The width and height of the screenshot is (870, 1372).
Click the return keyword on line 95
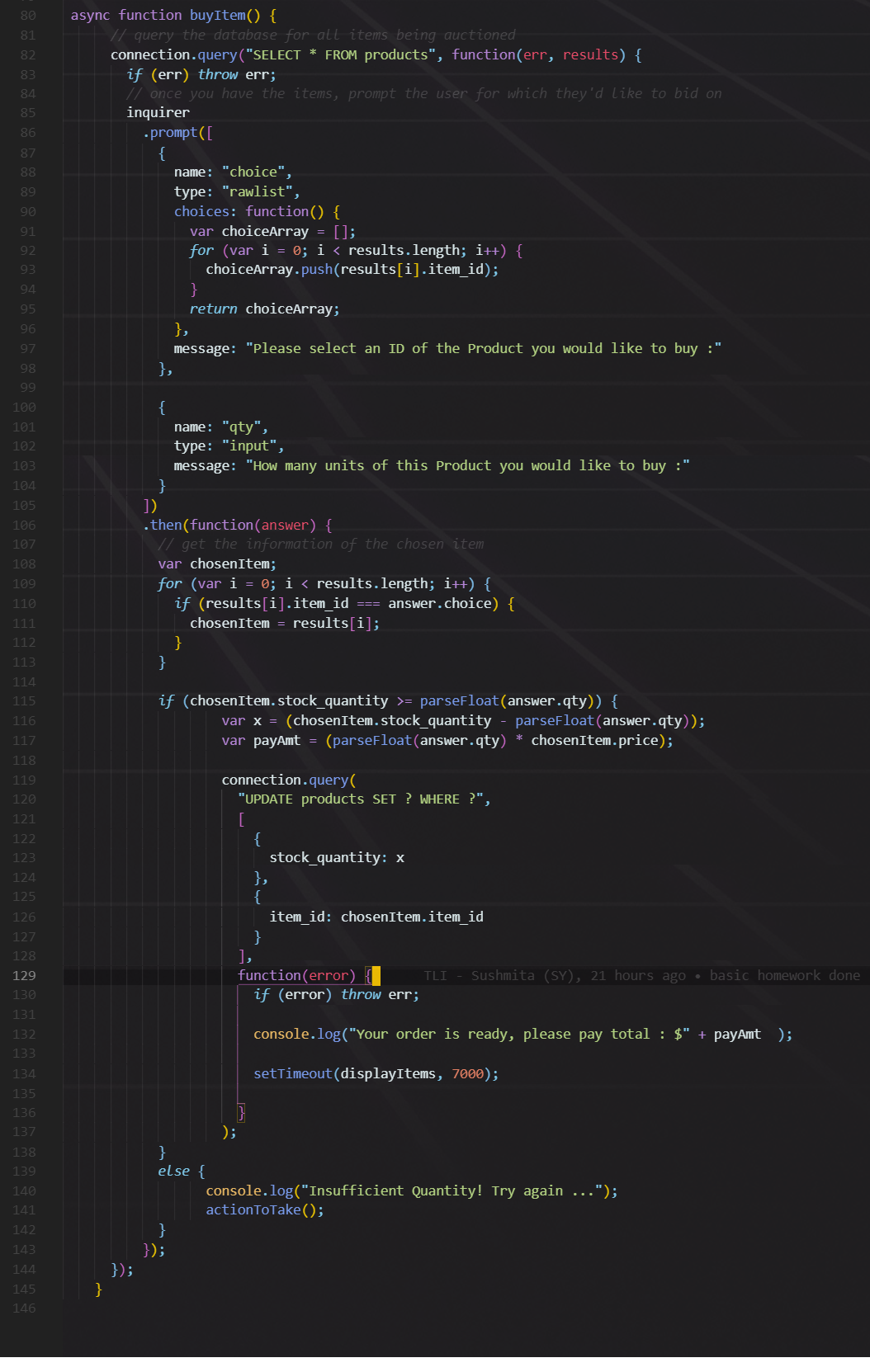coord(213,309)
